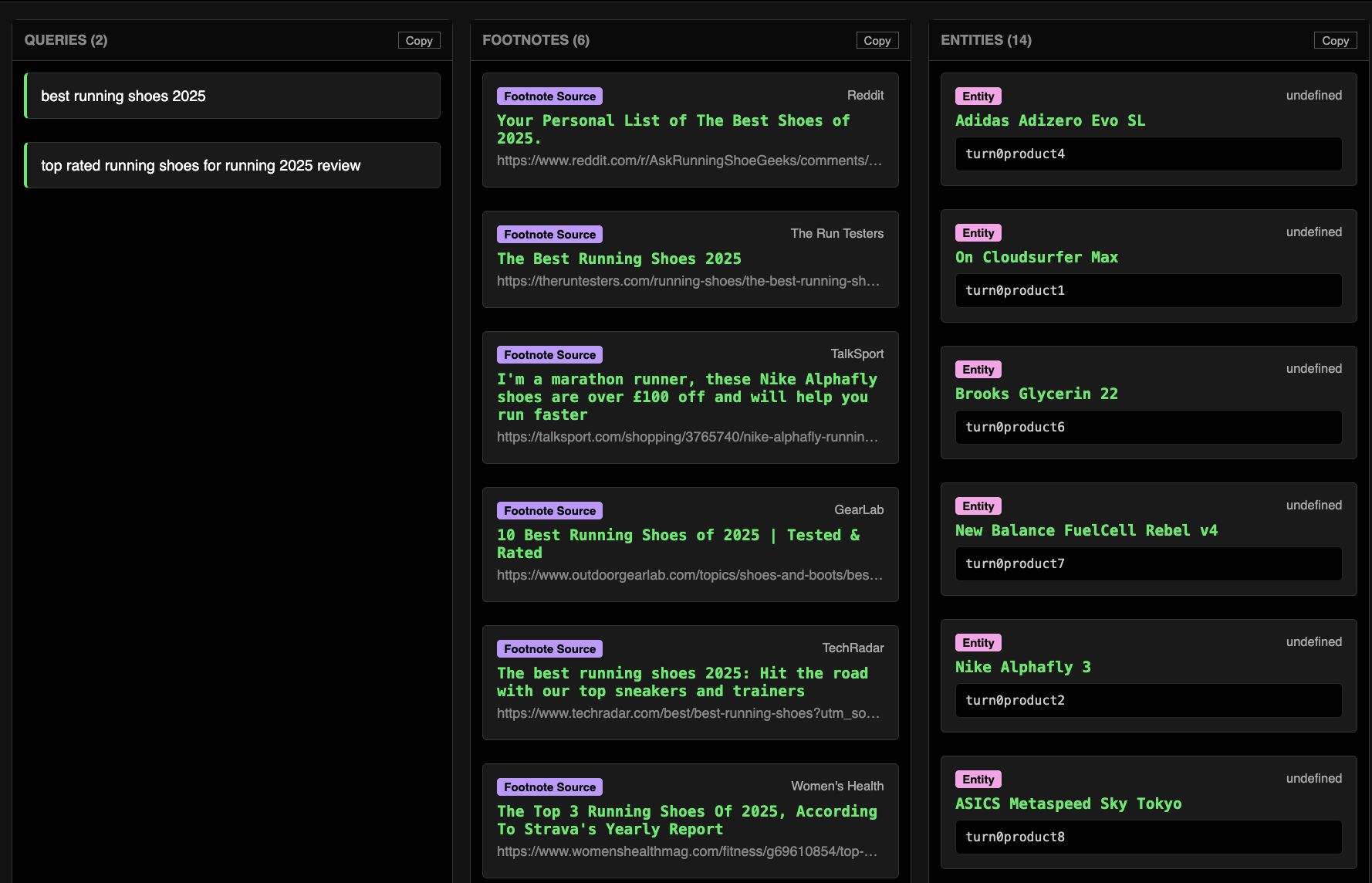Click the 'GearLab' source label
1372x883 pixels.
tap(859, 510)
